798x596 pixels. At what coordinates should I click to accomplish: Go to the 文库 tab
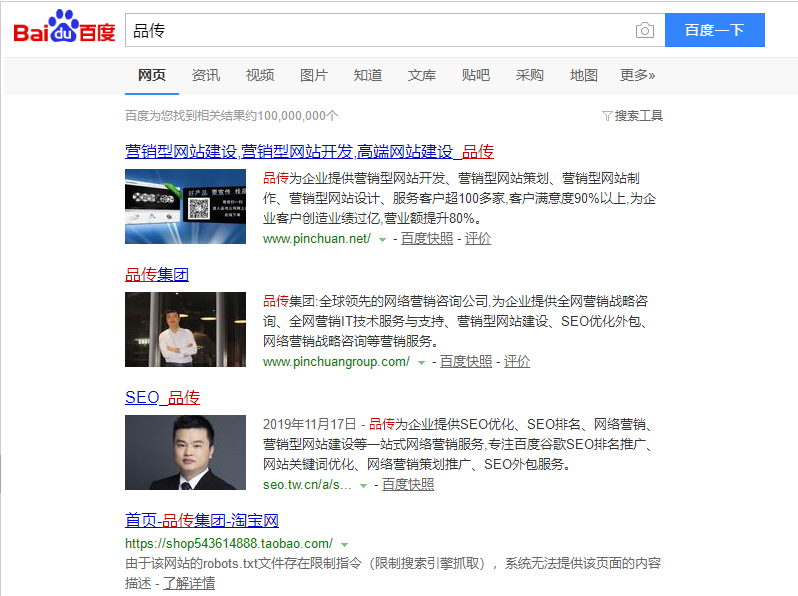click(x=421, y=75)
